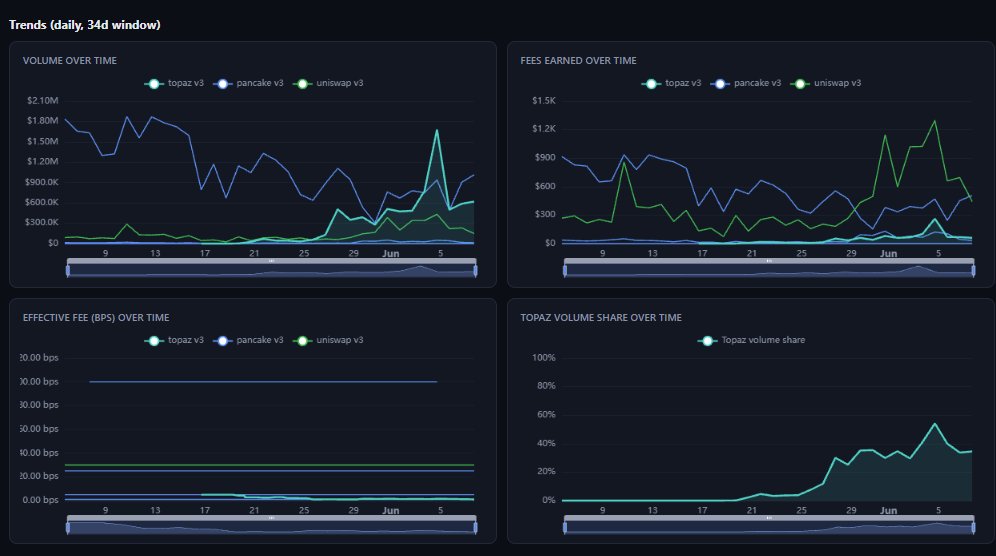Click the '40%' y-axis label
Screen dimensions: 996x556
546,443
